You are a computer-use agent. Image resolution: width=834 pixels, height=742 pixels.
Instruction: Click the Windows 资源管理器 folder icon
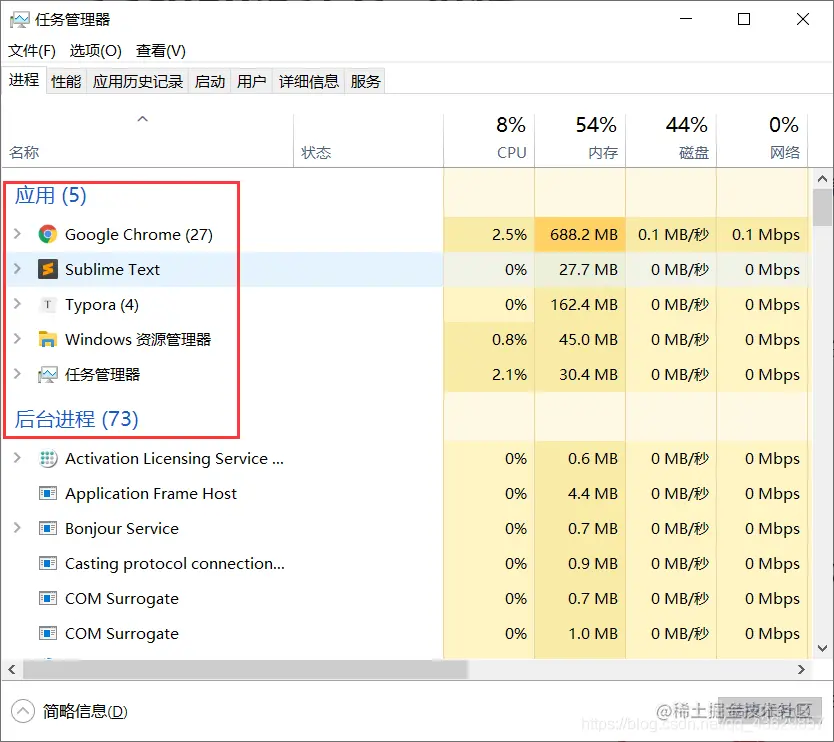47,339
